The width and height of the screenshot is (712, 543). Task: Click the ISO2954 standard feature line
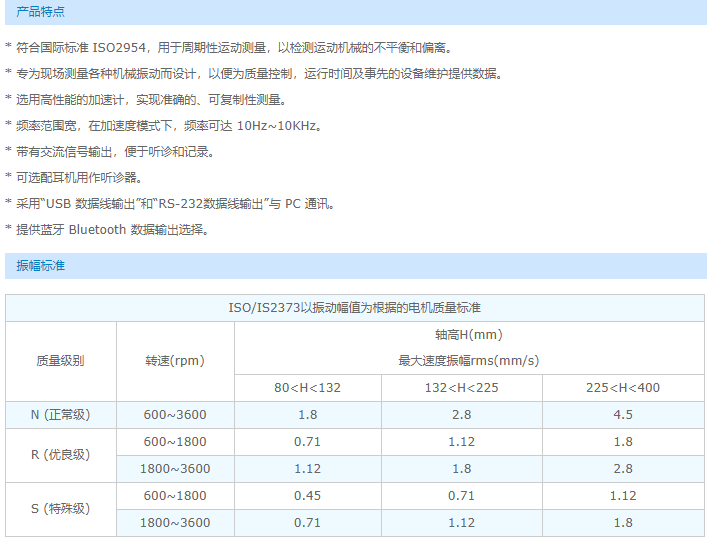pyautogui.click(x=232, y=48)
